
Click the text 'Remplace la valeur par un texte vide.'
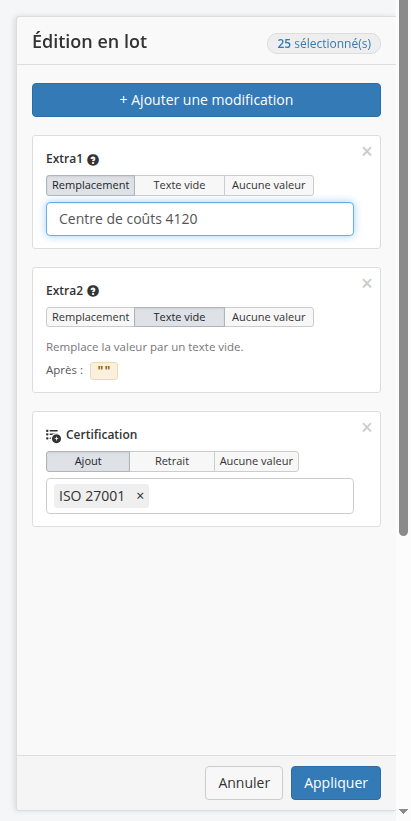click(145, 347)
